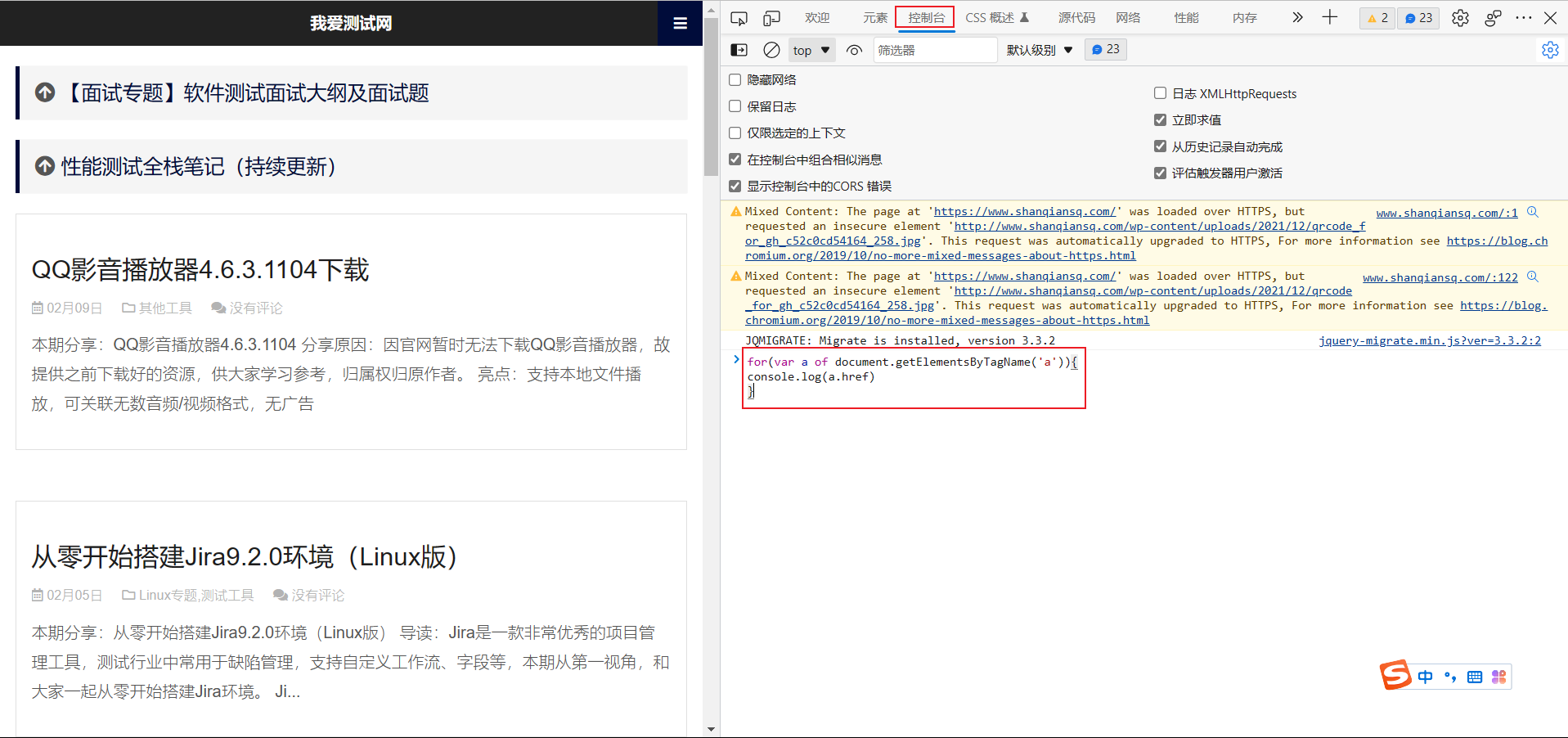Expand the console input prompt arrow
The width and height of the screenshot is (1568, 738).
click(736, 359)
